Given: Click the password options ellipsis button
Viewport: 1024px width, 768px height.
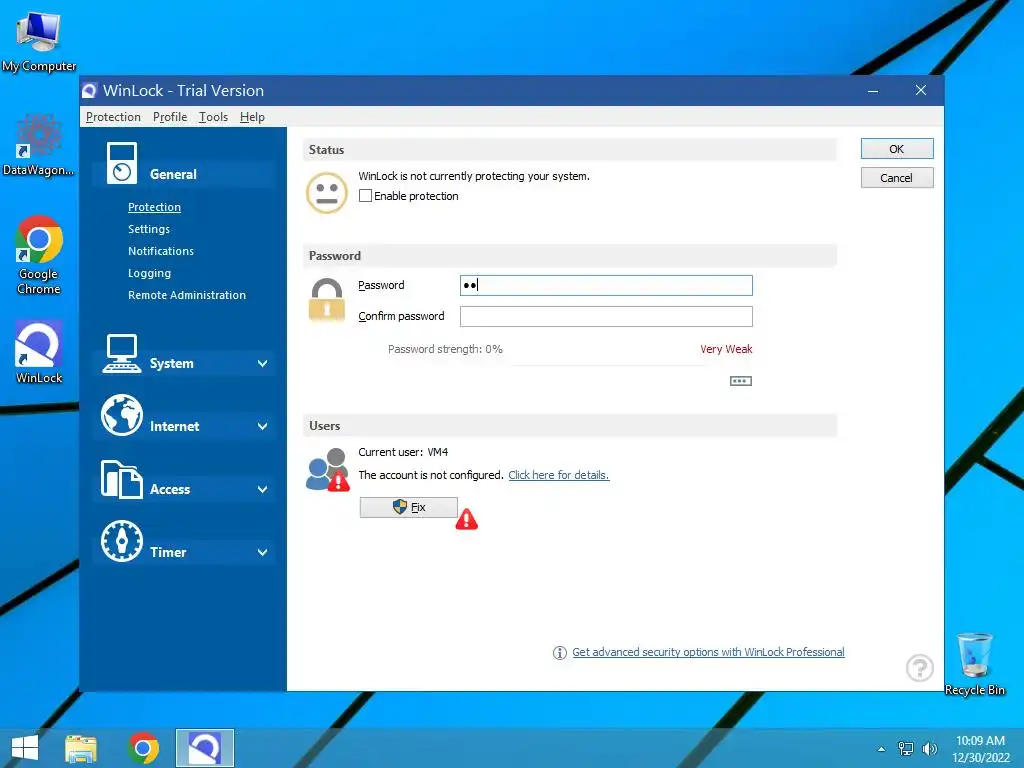Looking at the screenshot, I should pyautogui.click(x=741, y=381).
